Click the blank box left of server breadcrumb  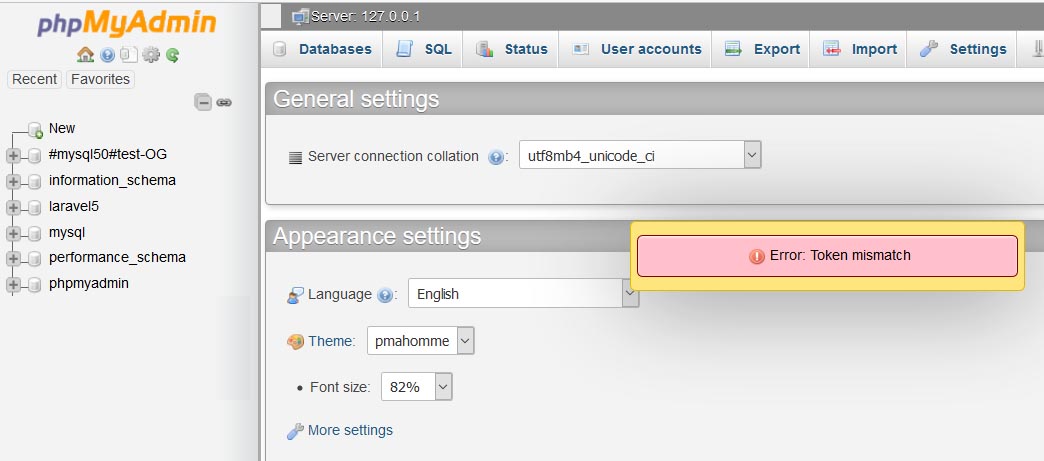click(x=271, y=16)
